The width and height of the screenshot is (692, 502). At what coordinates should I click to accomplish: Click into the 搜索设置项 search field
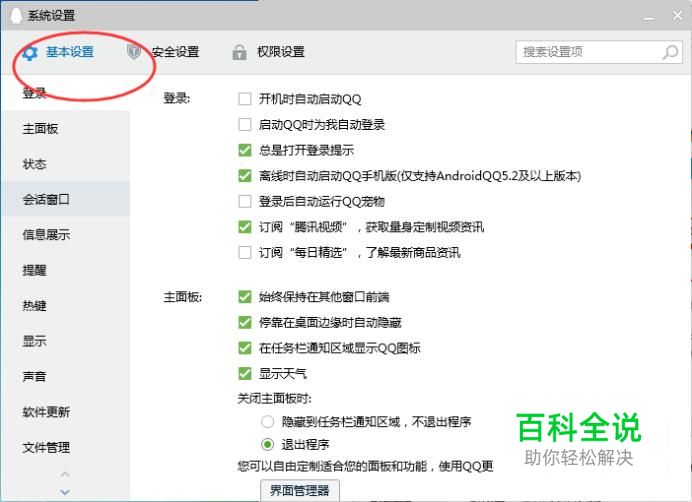coord(599,52)
